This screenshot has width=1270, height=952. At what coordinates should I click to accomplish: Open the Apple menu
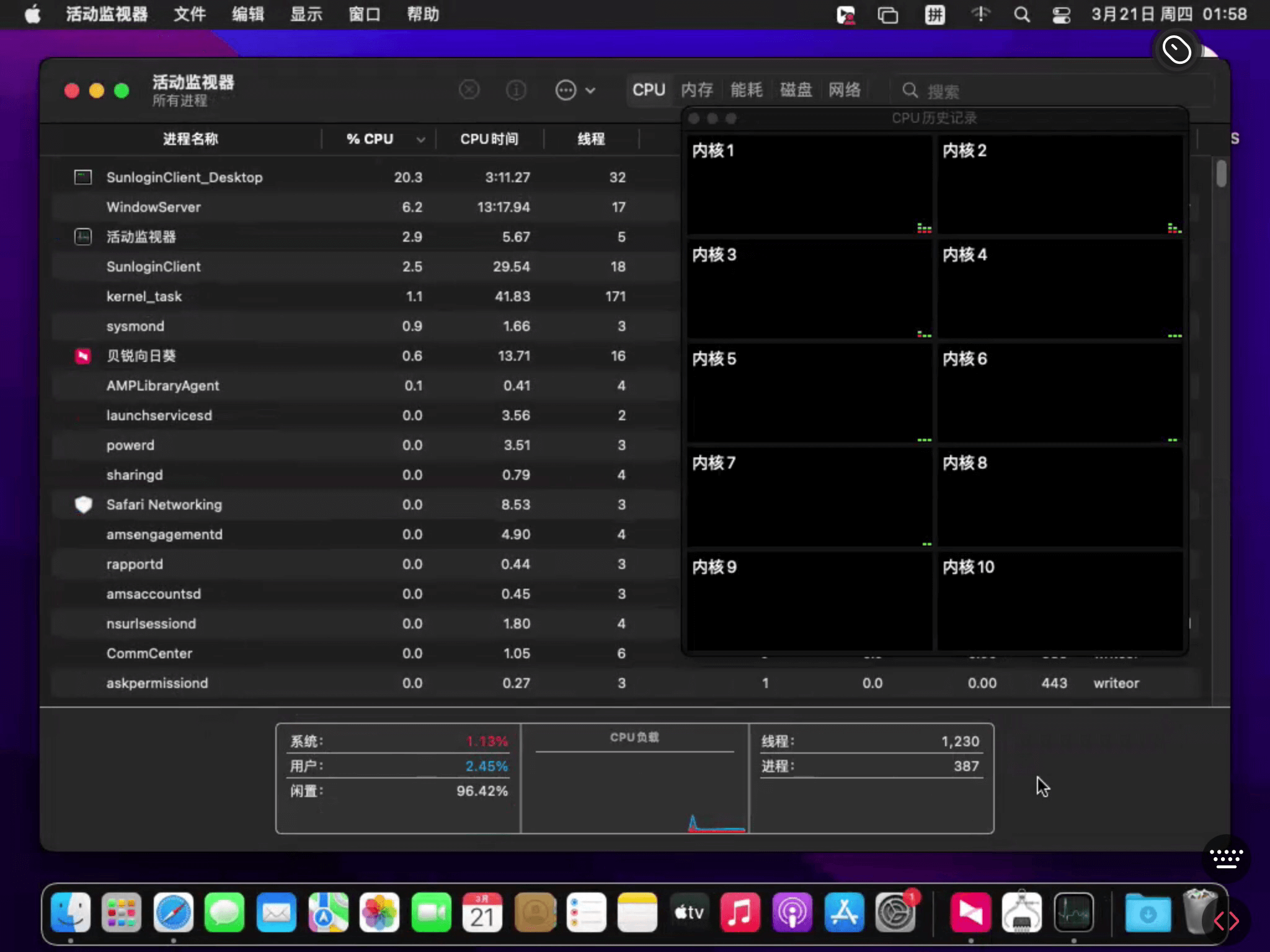[x=33, y=14]
